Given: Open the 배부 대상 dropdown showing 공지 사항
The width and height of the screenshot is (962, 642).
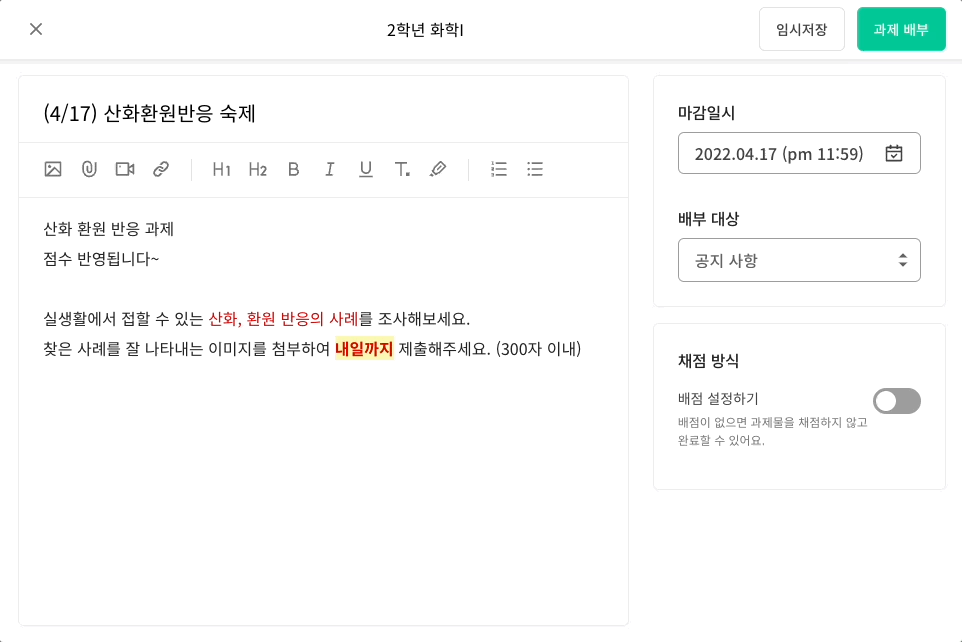Looking at the screenshot, I should (x=799, y=260).
